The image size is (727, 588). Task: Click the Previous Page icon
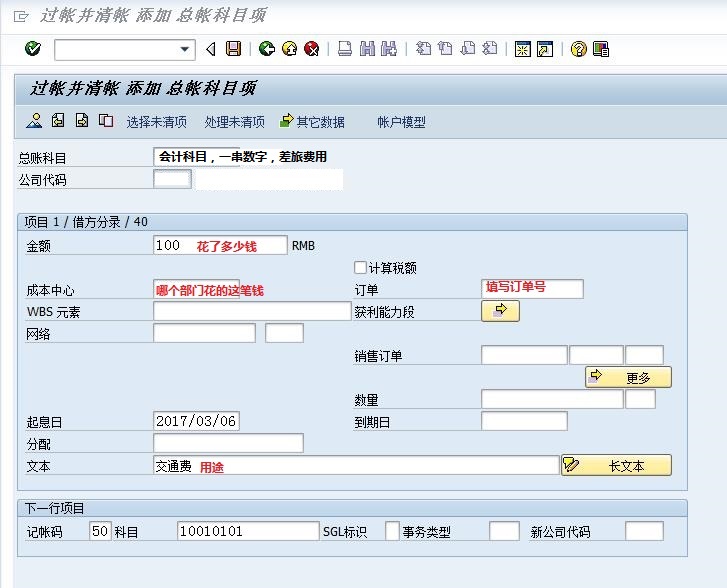[445, 48]
